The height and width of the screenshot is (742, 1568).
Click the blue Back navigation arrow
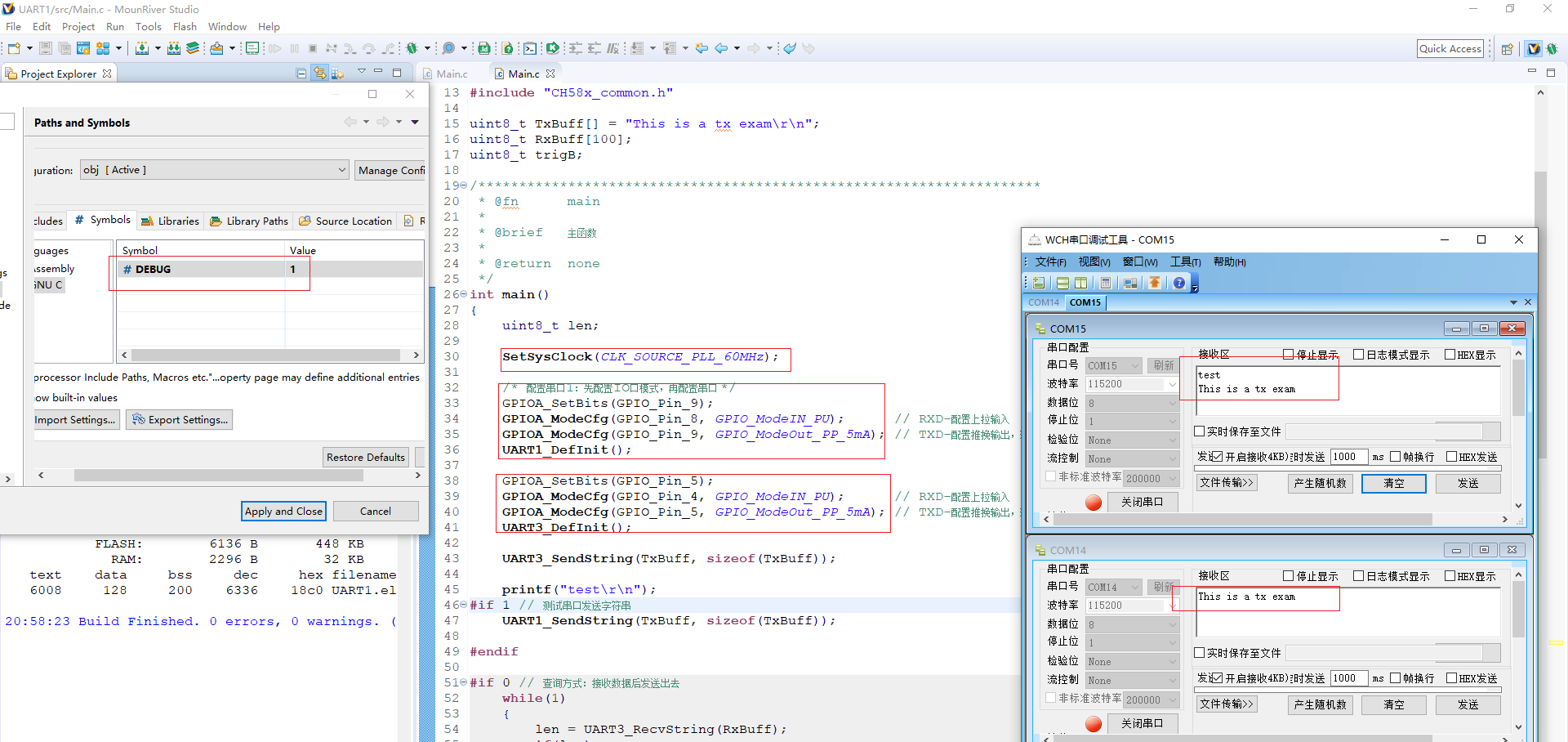tap(721, 48)
